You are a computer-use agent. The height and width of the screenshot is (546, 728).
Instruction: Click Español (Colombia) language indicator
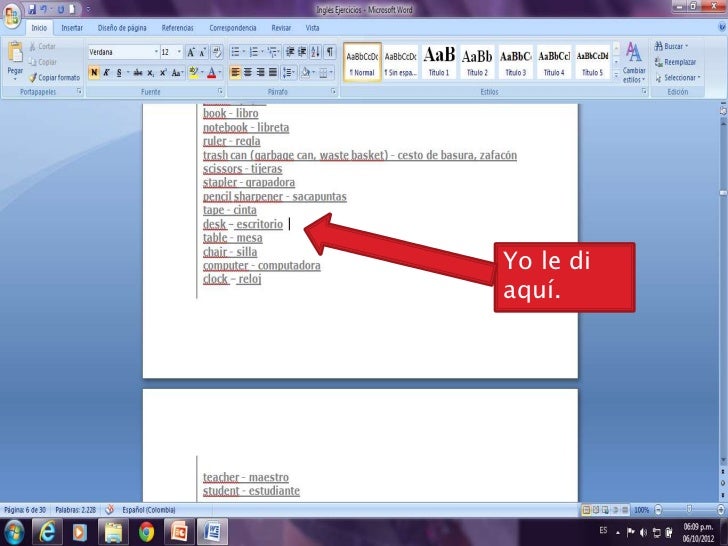click(149, 510)
